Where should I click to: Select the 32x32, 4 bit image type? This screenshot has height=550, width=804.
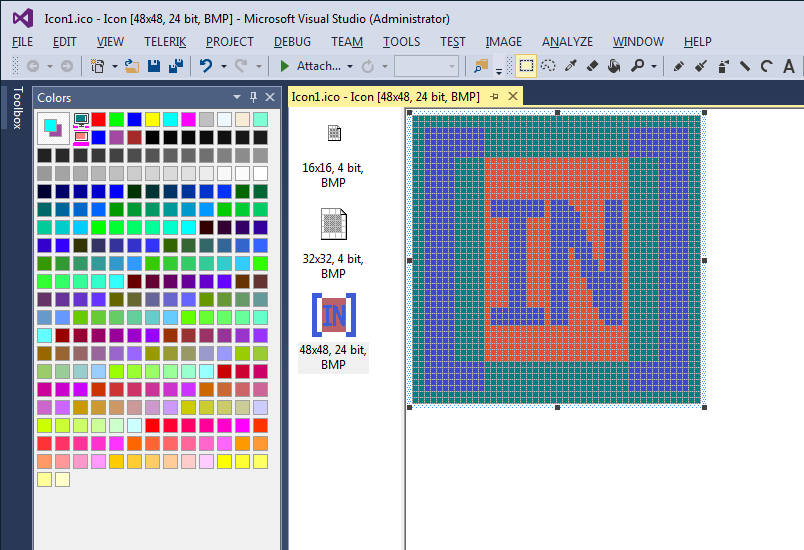pyautogui.click(x=333, y=244)
